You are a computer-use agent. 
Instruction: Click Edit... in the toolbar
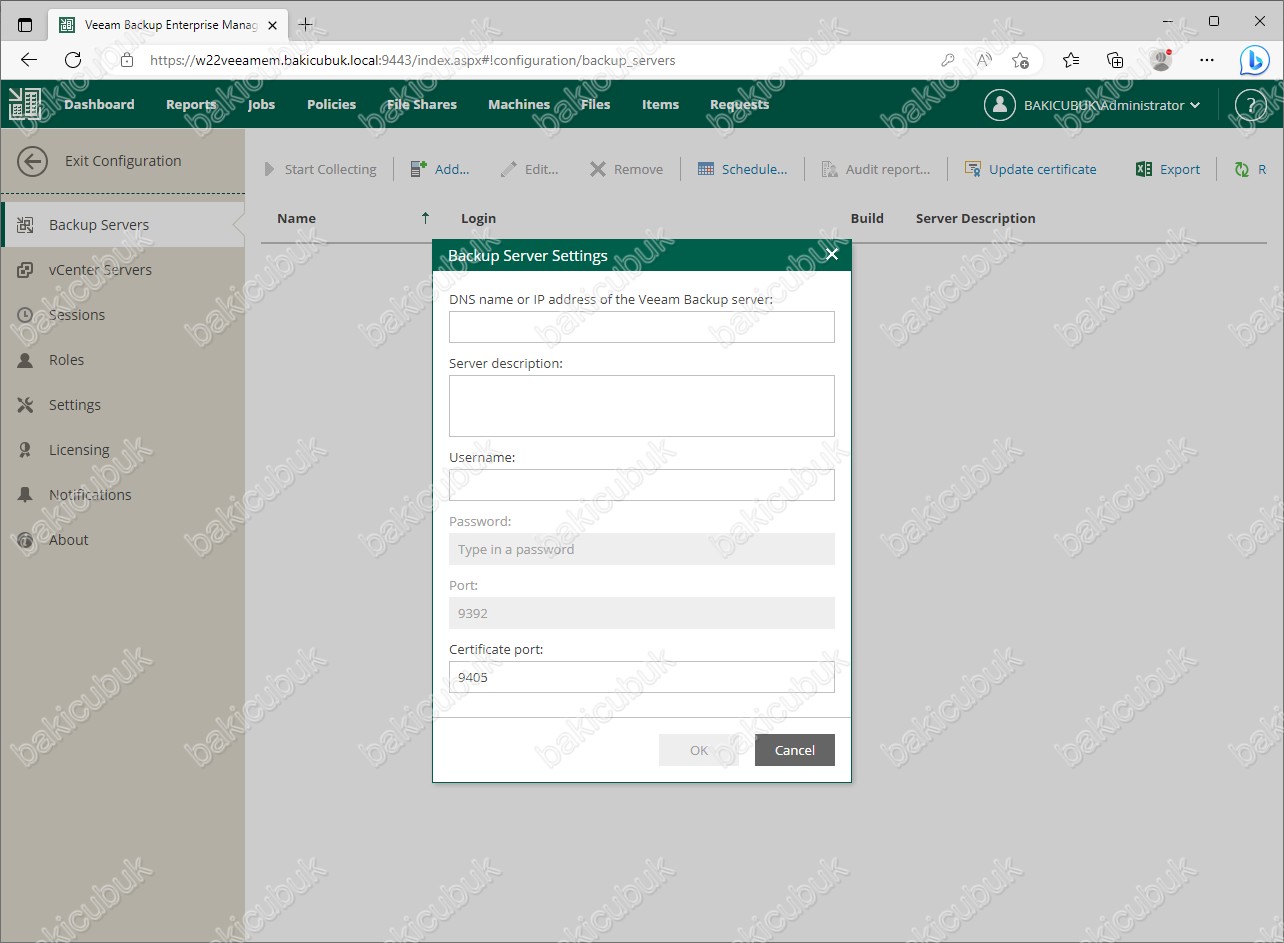pos(529,169)
